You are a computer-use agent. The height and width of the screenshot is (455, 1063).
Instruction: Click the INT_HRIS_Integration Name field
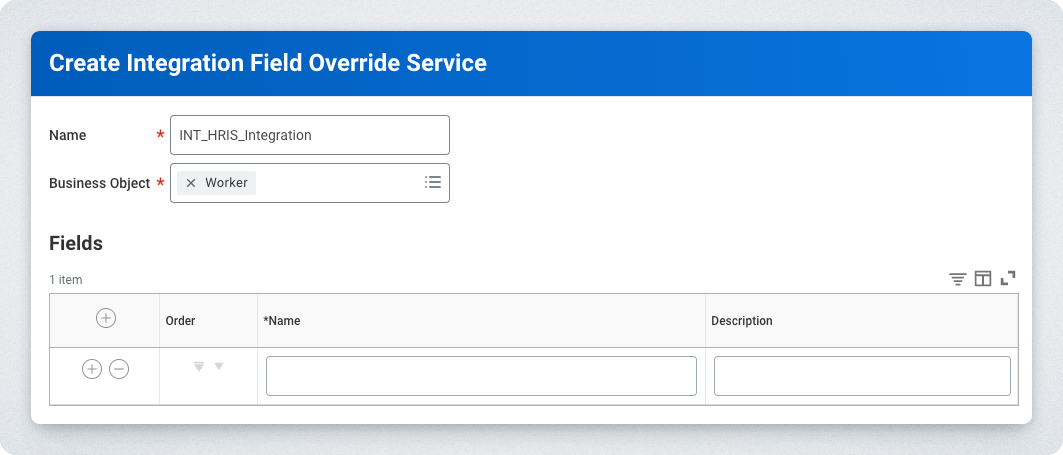pos(310,135)
